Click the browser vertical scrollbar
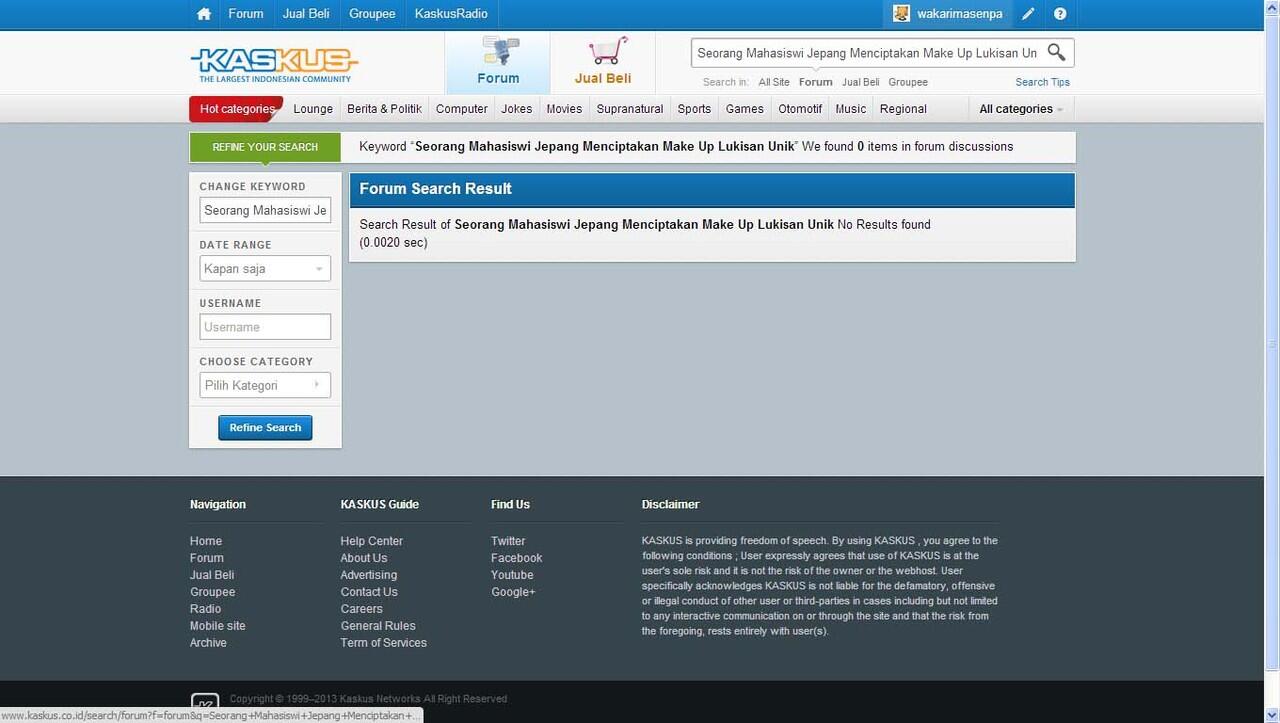The width and height of the screenshot is (1280, 723). tap(1272, 343)
